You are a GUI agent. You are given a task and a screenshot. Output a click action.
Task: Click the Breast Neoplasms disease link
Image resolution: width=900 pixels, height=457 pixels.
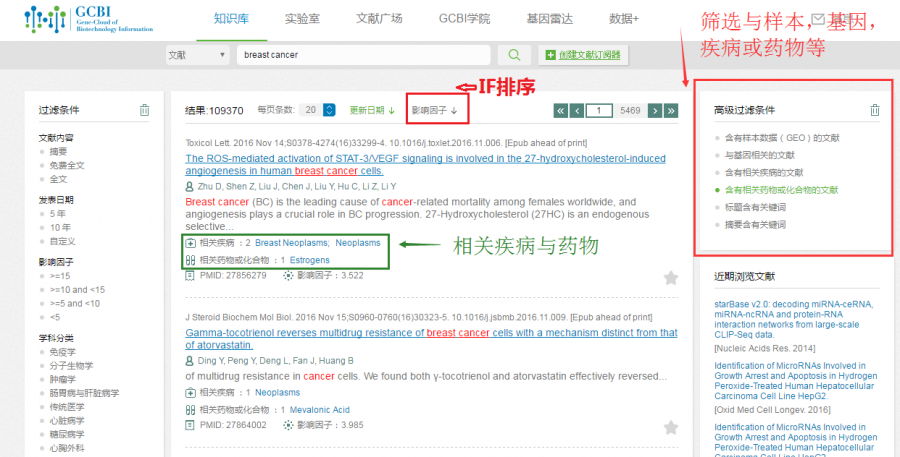(292, 243)
